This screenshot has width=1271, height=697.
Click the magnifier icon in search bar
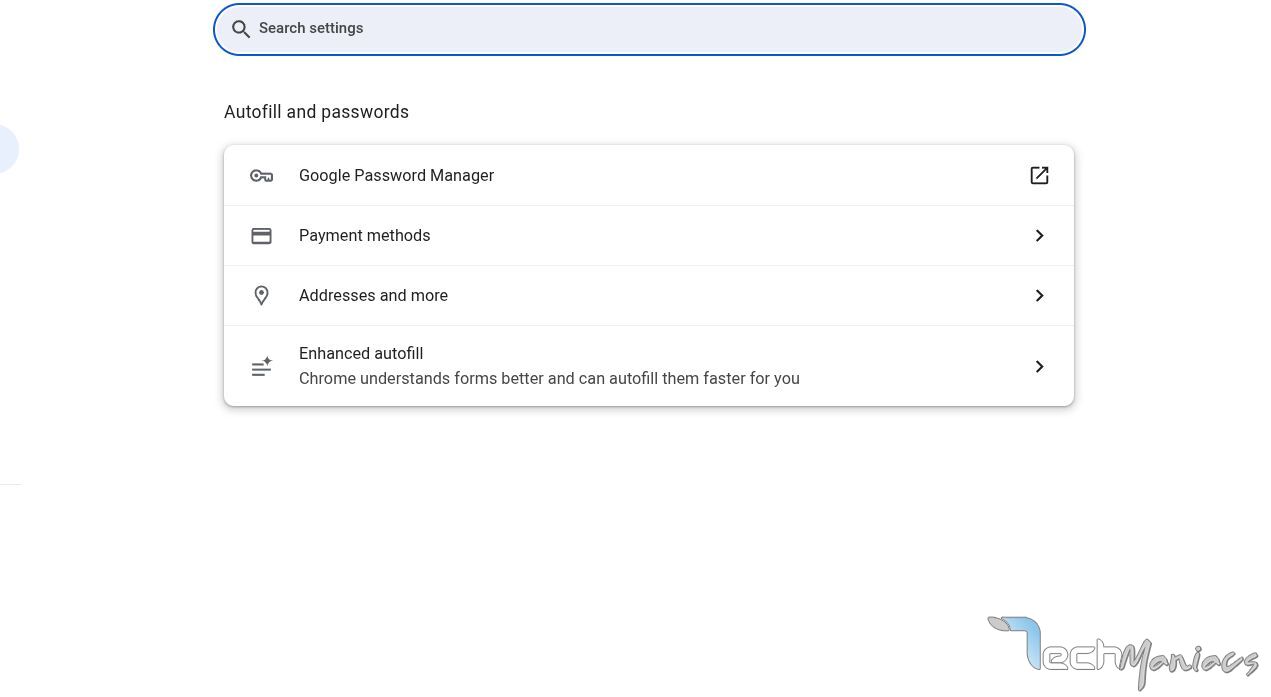[x=241, y=29]
